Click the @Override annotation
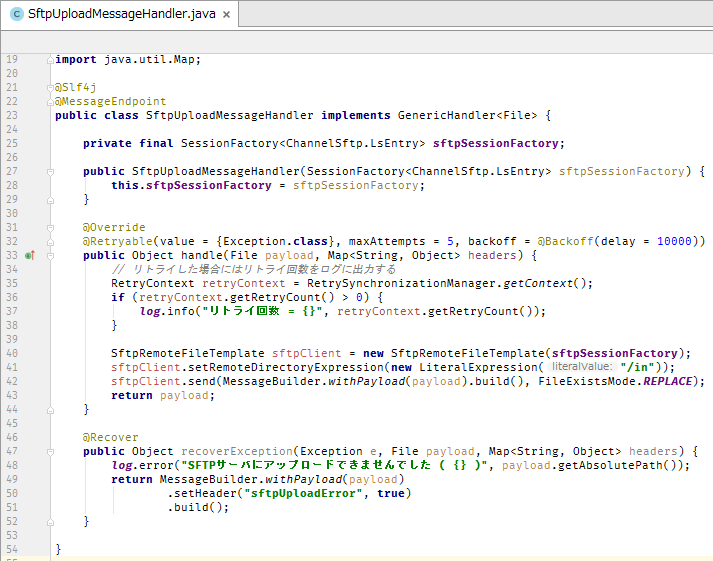The width and height of the screenshot is (713, 561). (x=114, y=227)
